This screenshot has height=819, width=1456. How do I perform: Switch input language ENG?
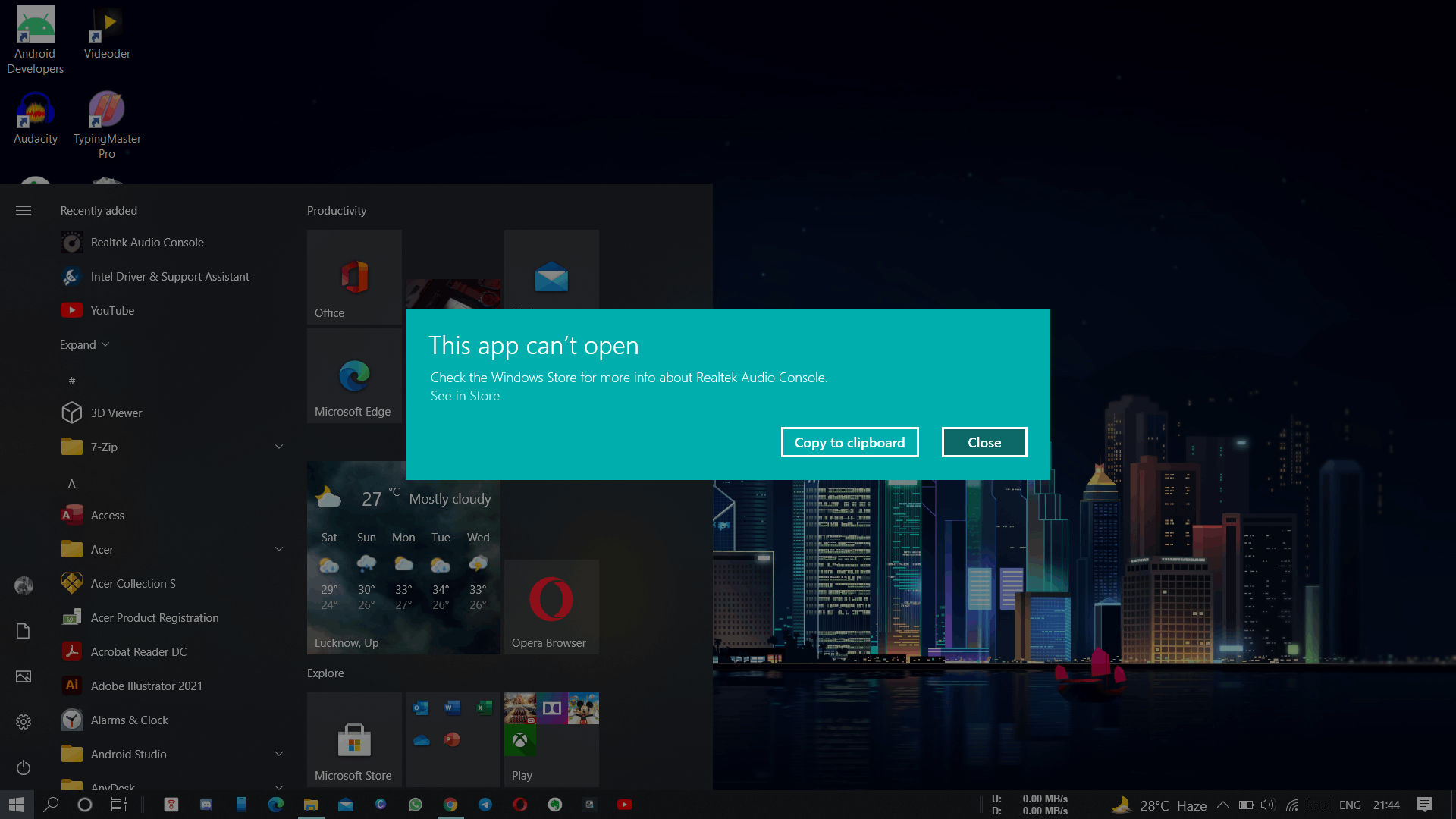pyautogui.click(x=1350, y=805)
